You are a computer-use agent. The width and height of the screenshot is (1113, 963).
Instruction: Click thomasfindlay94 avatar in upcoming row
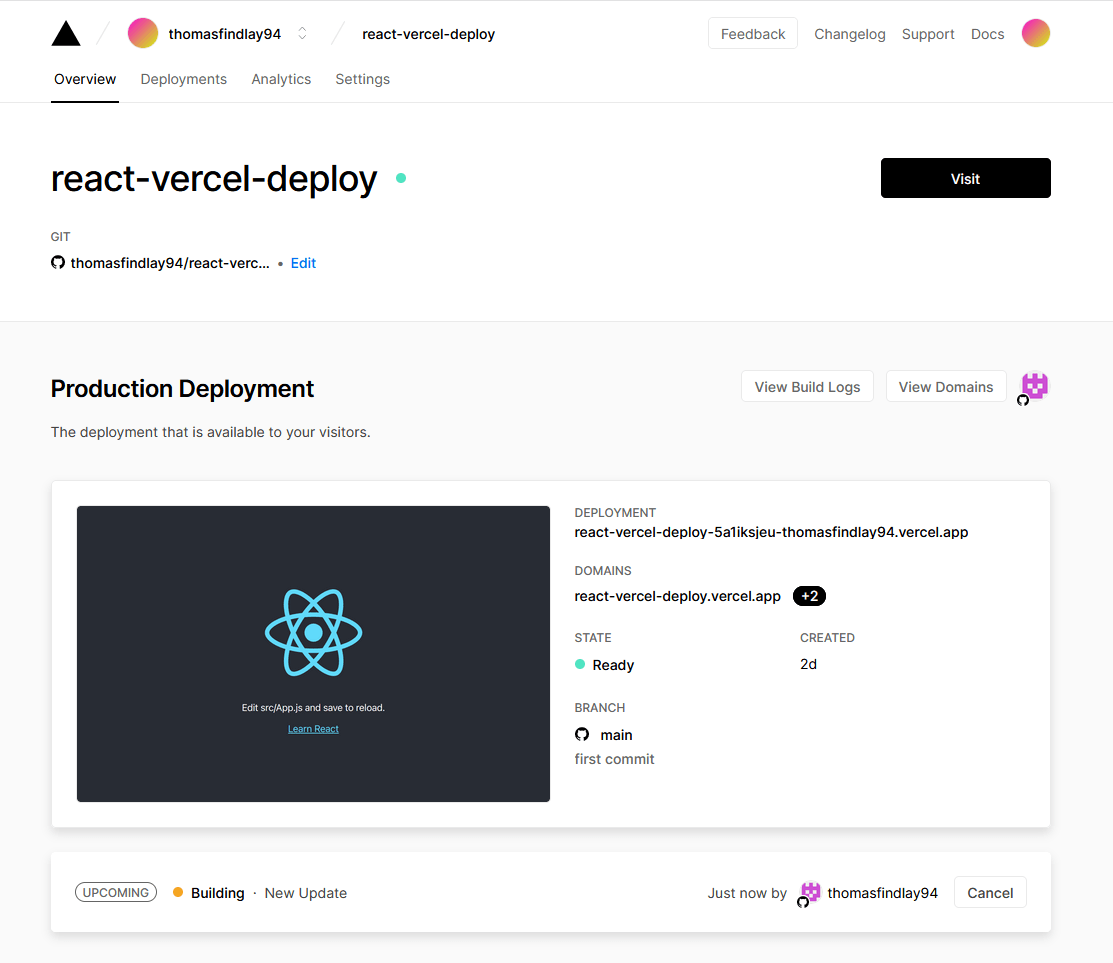click(809, 893)
